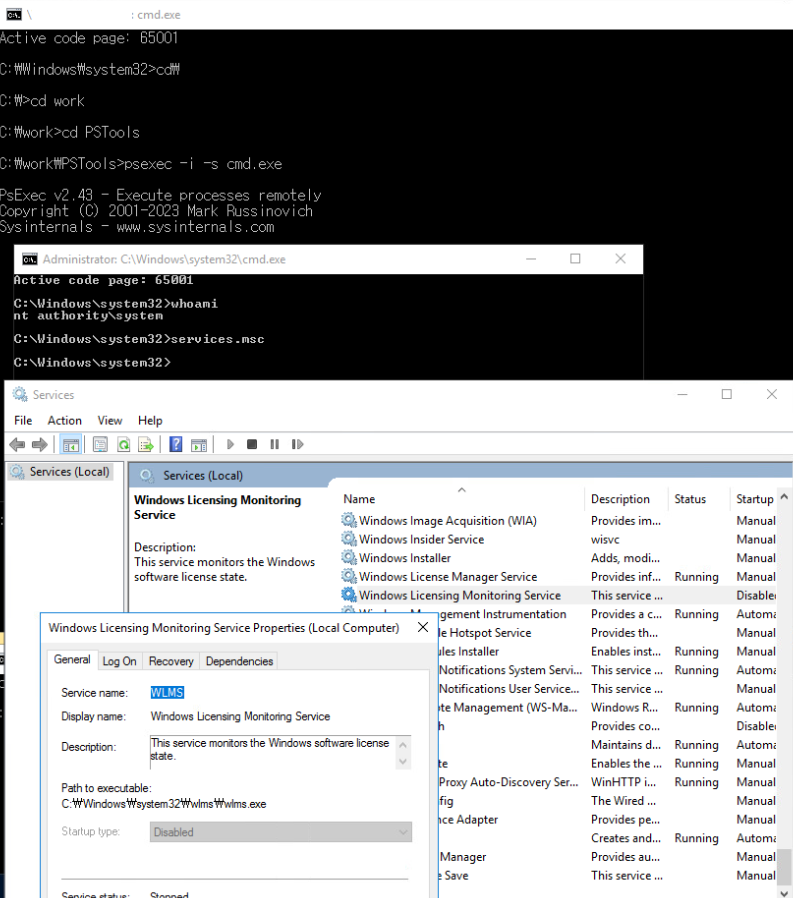Minimize the Services window
This screenshot has width=793, height=898.
(x=682, y=394)
